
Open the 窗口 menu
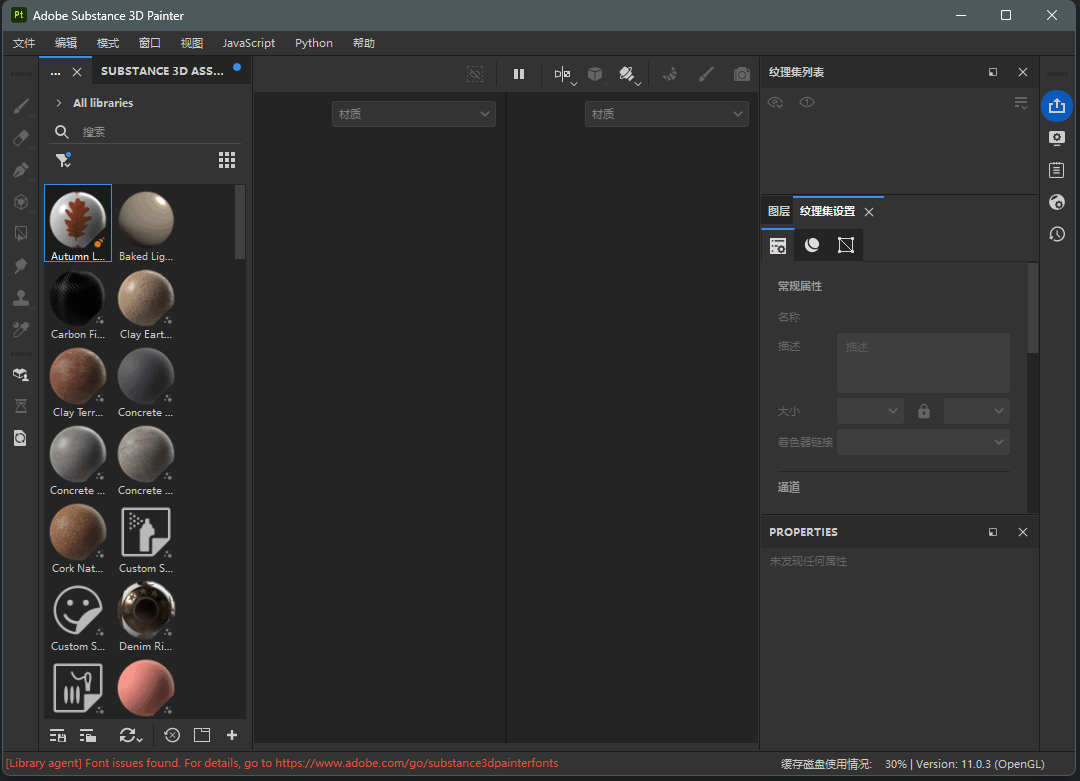tap(149, 43)
